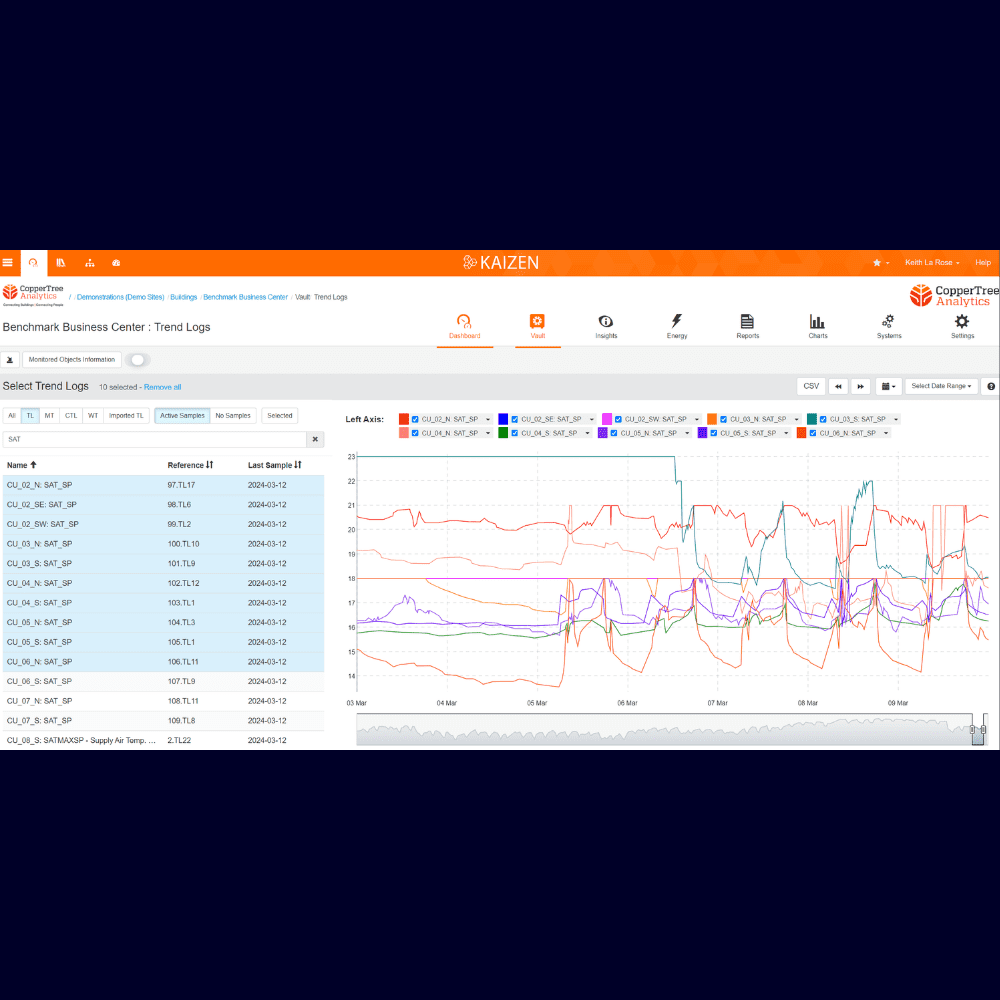The width and height of the screenshot is (1000, 1000).
Task: Click the green CU_04_S color swatch
Action: 503,433
